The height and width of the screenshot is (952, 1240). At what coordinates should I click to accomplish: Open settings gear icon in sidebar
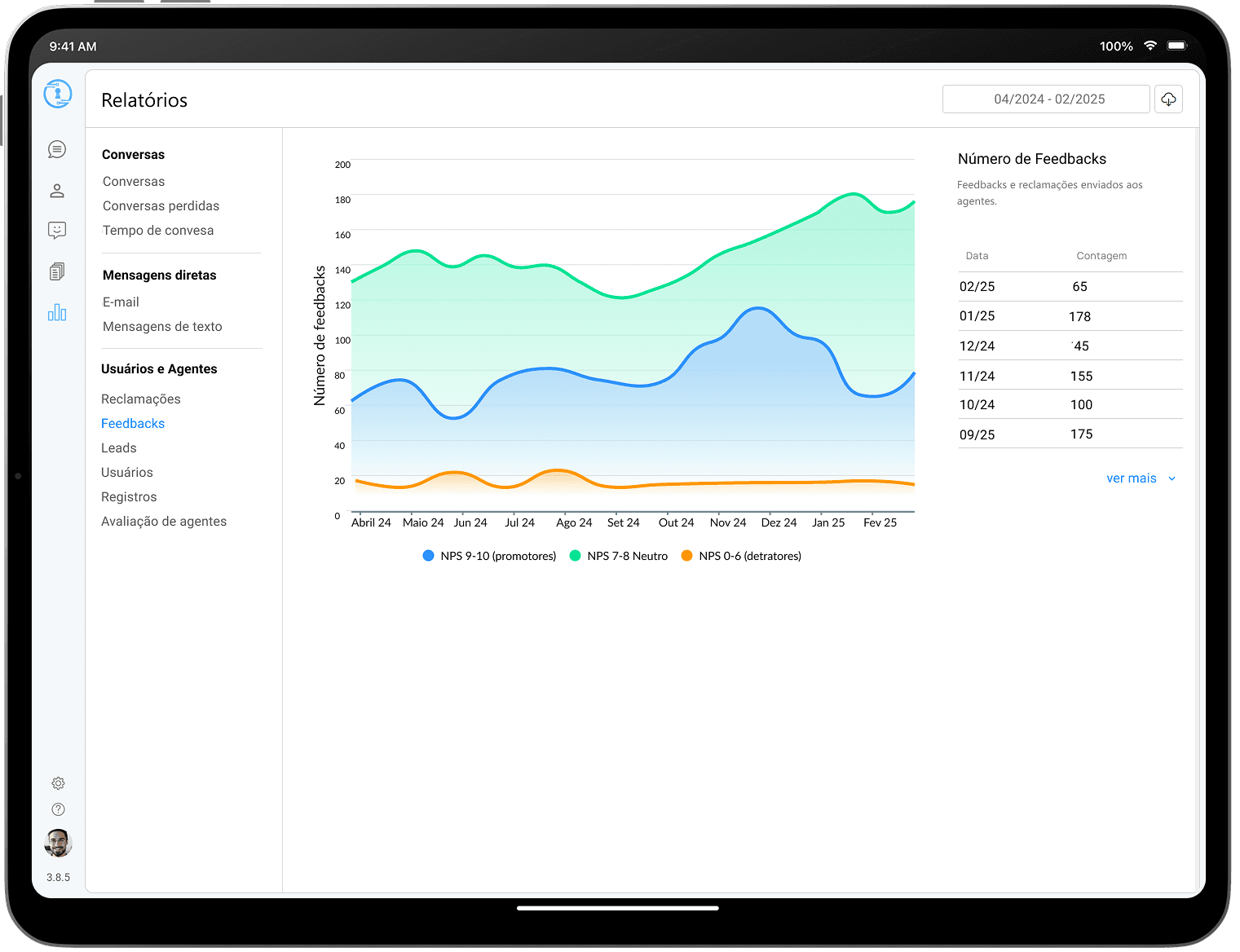coord(58,783)
